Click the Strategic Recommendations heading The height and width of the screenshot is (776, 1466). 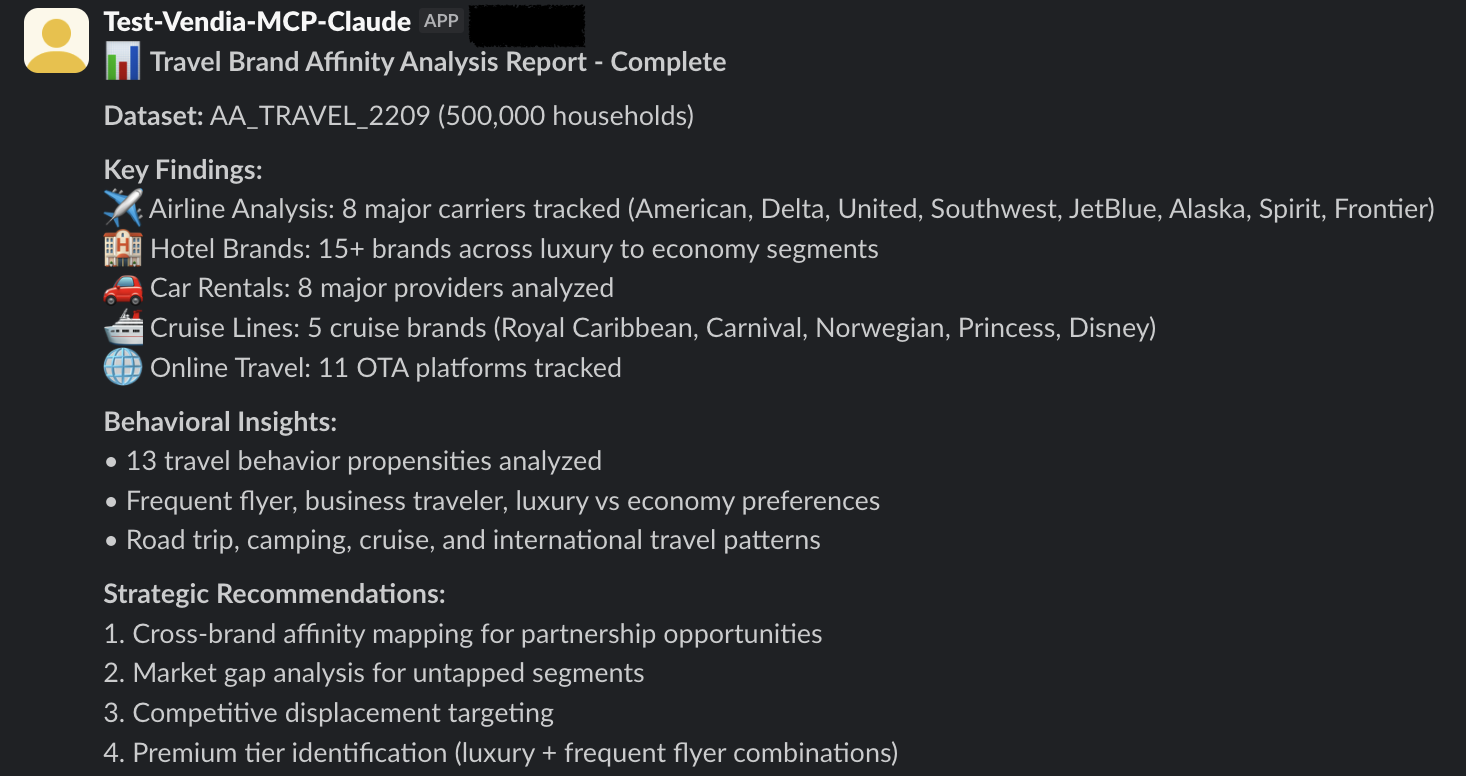pos(274,594)
